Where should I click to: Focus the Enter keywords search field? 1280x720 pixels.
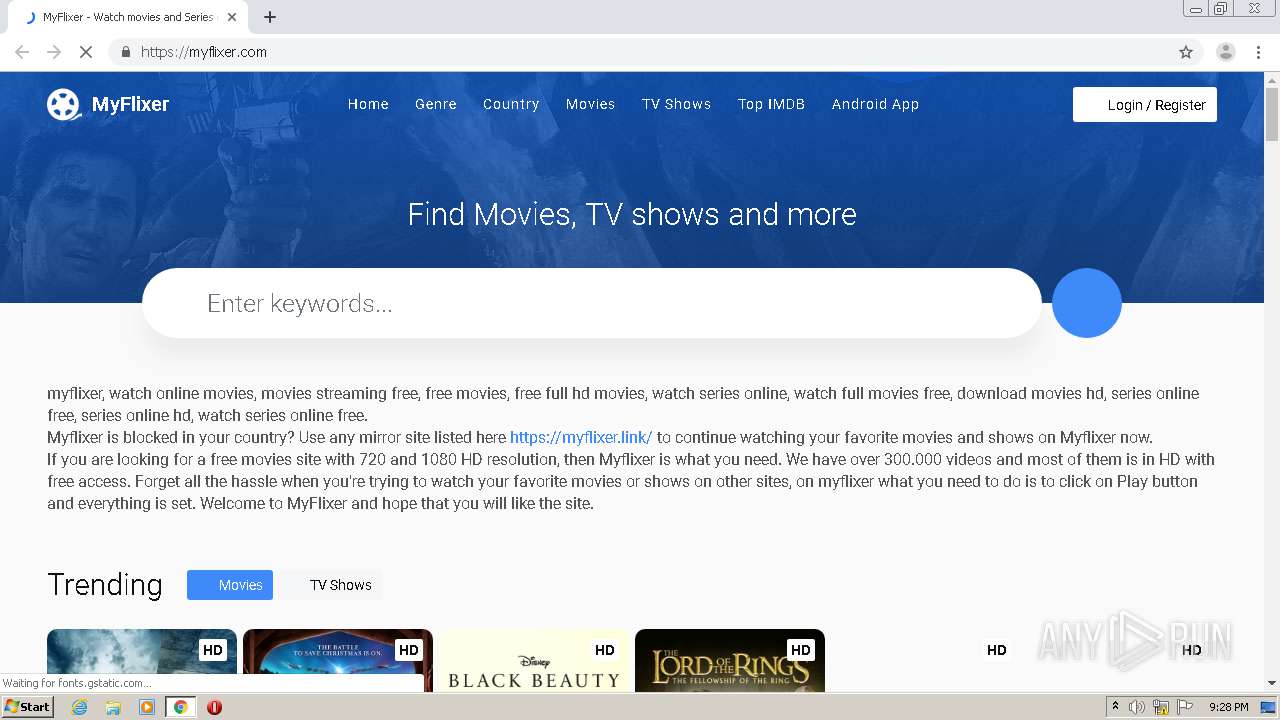pyautogui.click(x=592, y=303)
